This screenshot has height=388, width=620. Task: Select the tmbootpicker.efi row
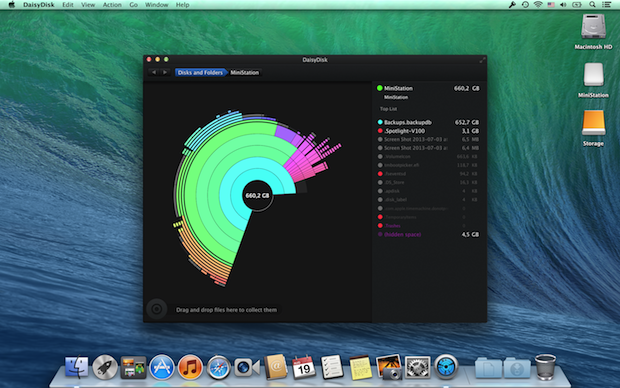pyautogui.click(x=428, y=165)
